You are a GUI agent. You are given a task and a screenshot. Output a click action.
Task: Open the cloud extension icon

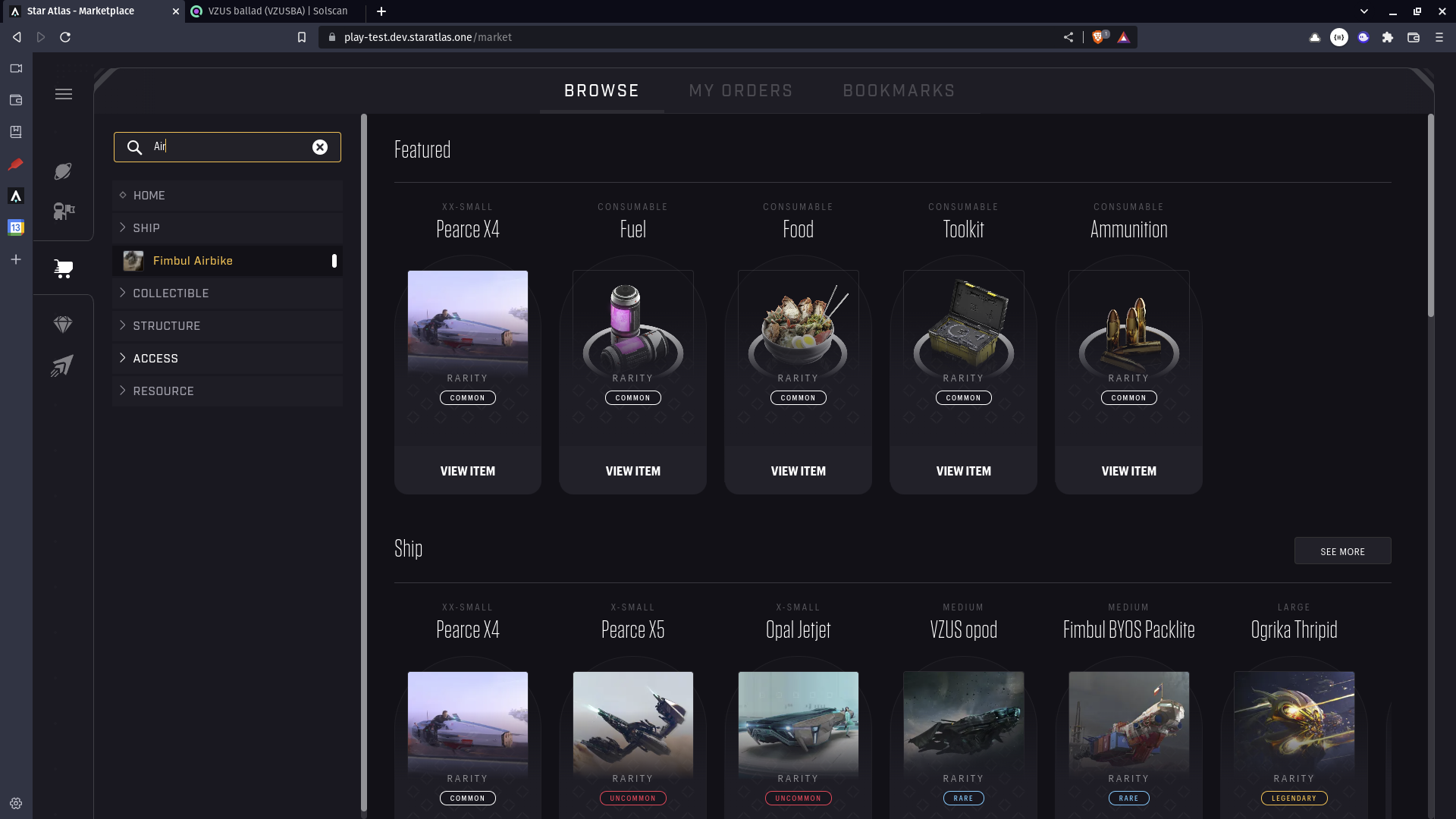(1315, 37)
